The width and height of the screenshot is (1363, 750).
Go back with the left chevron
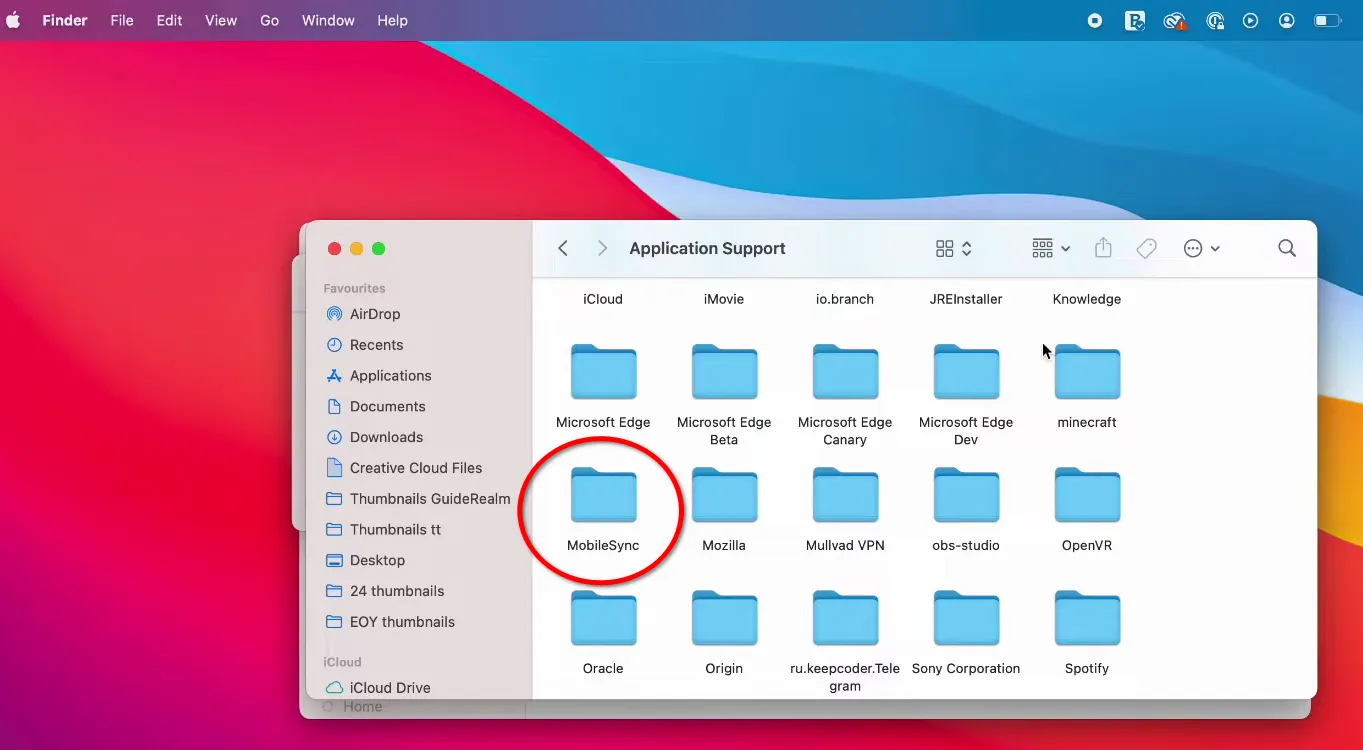(x=563, y=248)
